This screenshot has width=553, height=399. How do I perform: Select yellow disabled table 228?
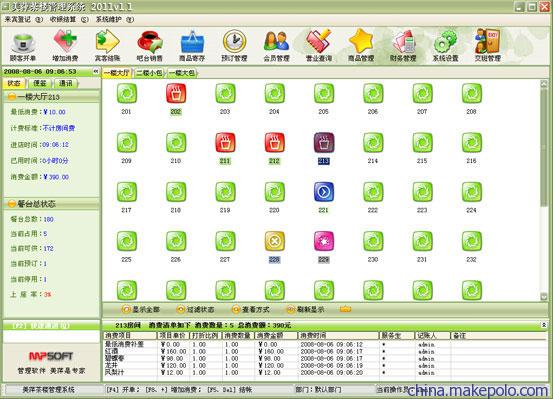tap(274, 241)
